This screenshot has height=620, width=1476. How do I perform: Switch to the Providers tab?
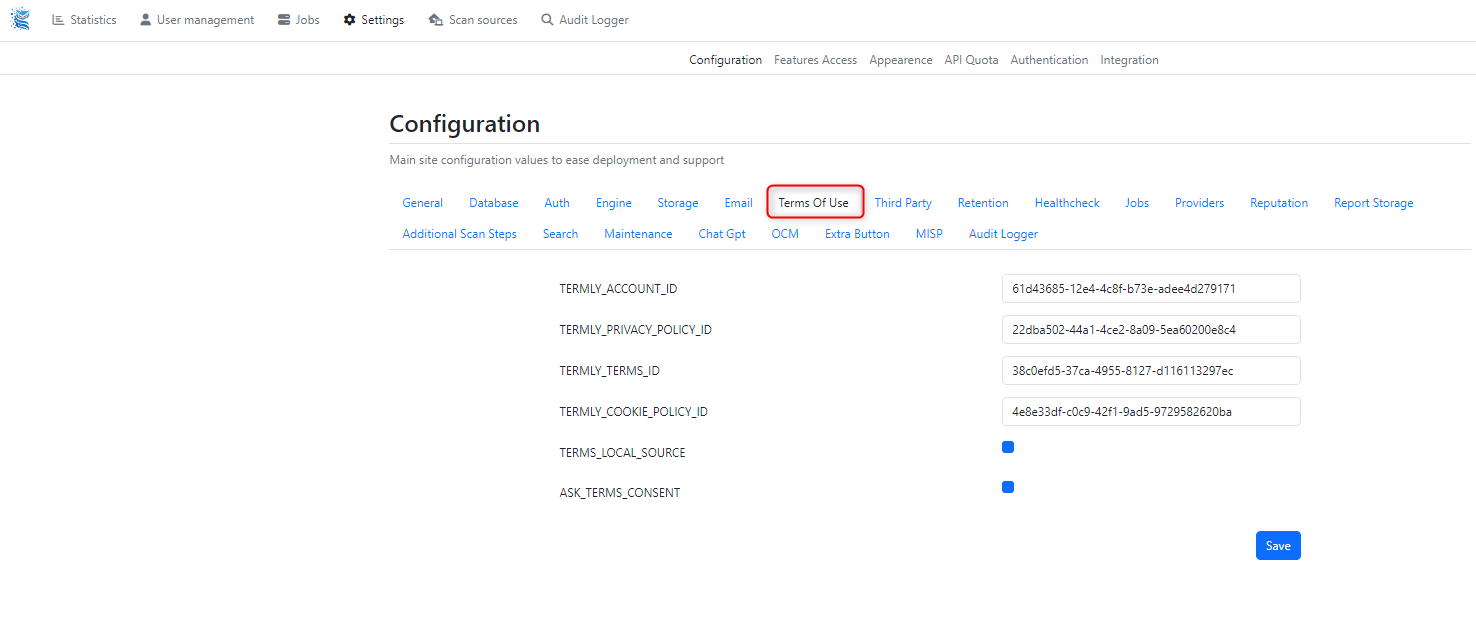1199,203
